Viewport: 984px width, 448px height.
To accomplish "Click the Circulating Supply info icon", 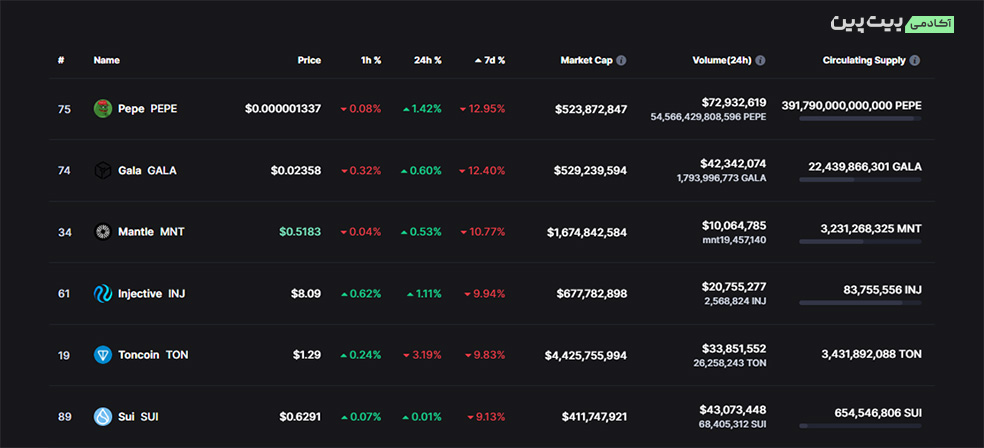I will pyautogui.click(x=915, y=60).
